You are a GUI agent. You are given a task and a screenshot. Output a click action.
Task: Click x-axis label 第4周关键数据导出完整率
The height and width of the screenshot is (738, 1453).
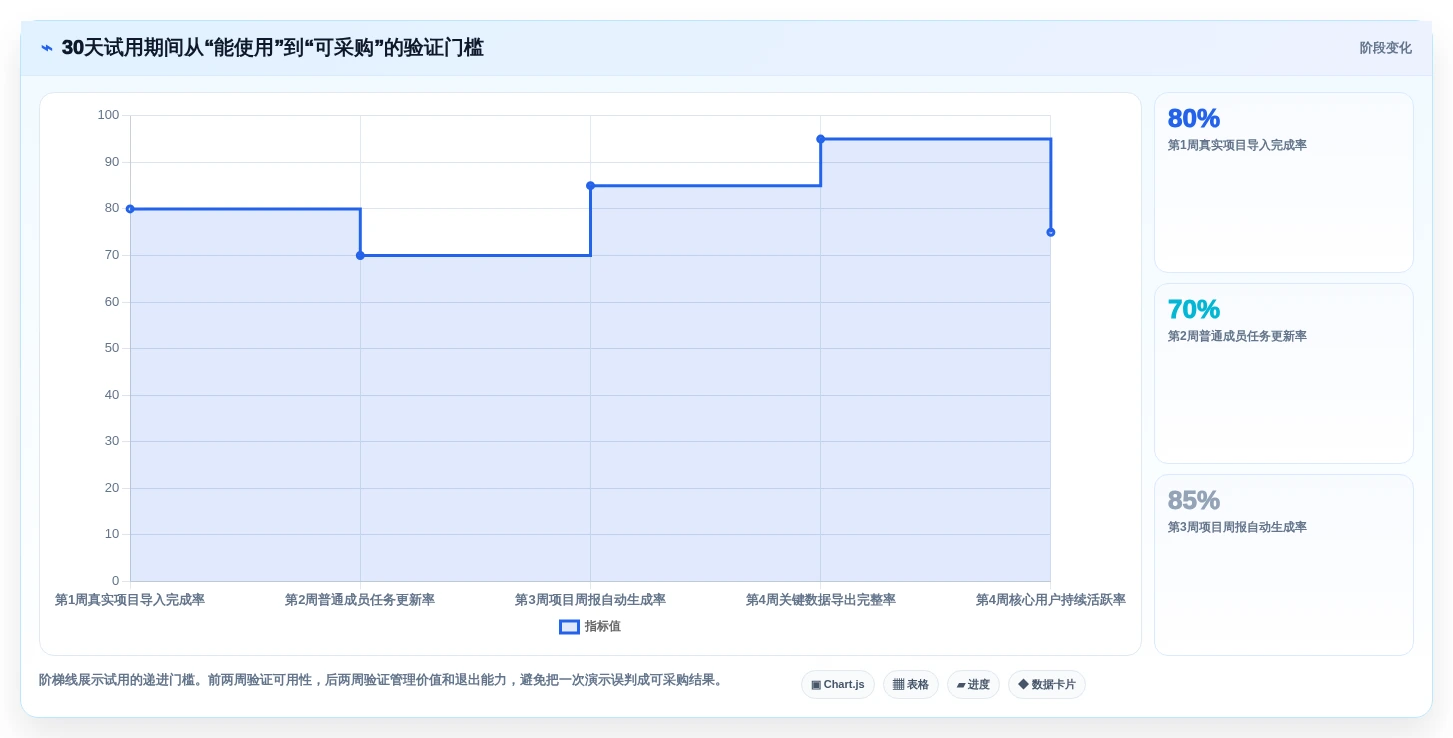pos(821,600)
